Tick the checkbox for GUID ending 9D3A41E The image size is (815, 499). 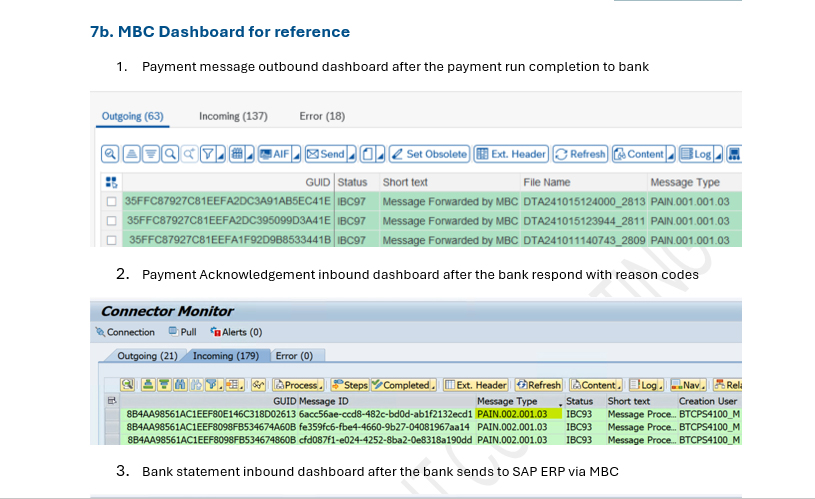point(111,220)
